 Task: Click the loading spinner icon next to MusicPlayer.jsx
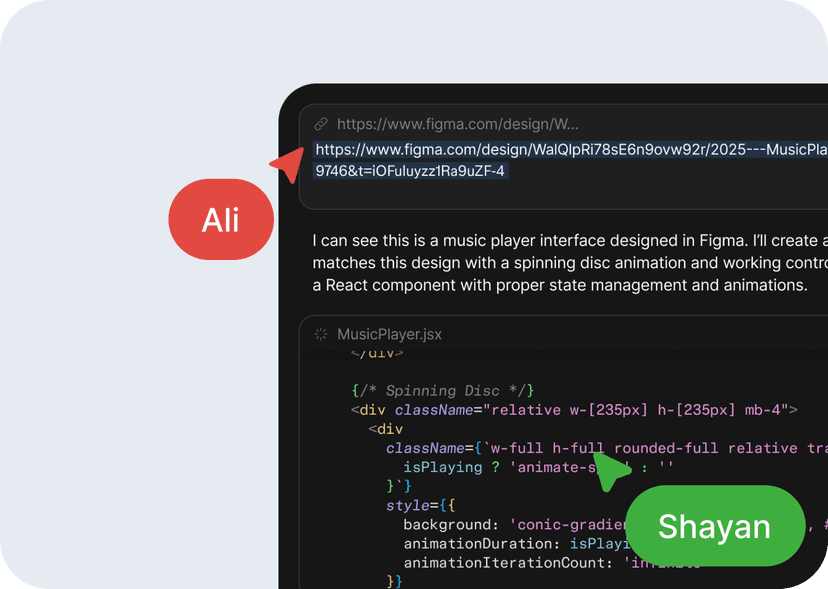click(x=321, y=334)
